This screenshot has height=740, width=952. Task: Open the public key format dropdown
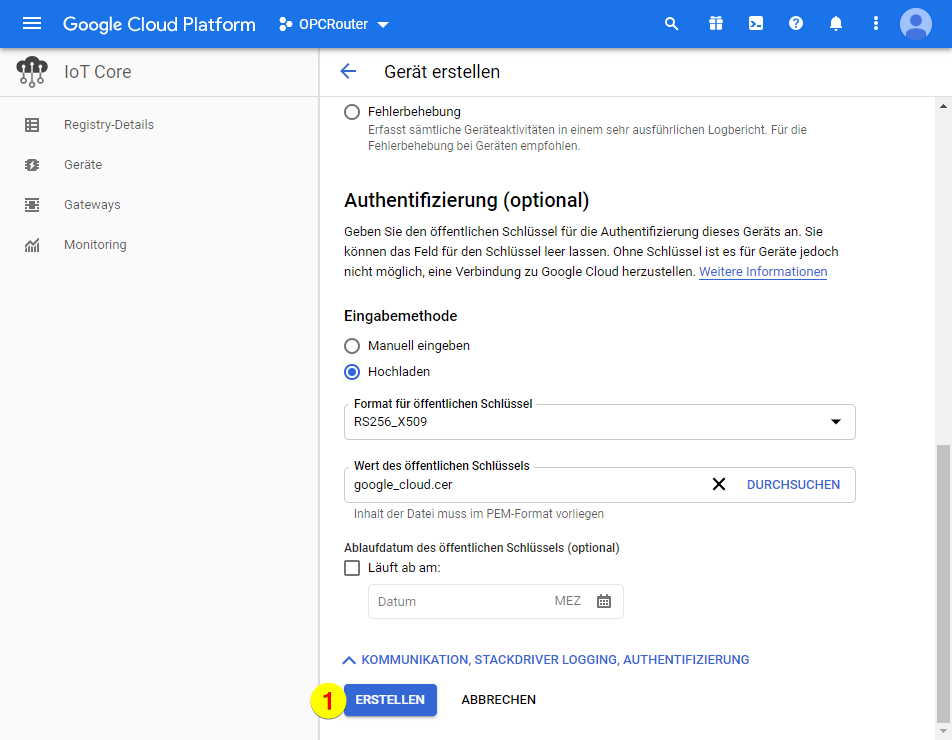(x=599, y=422)
